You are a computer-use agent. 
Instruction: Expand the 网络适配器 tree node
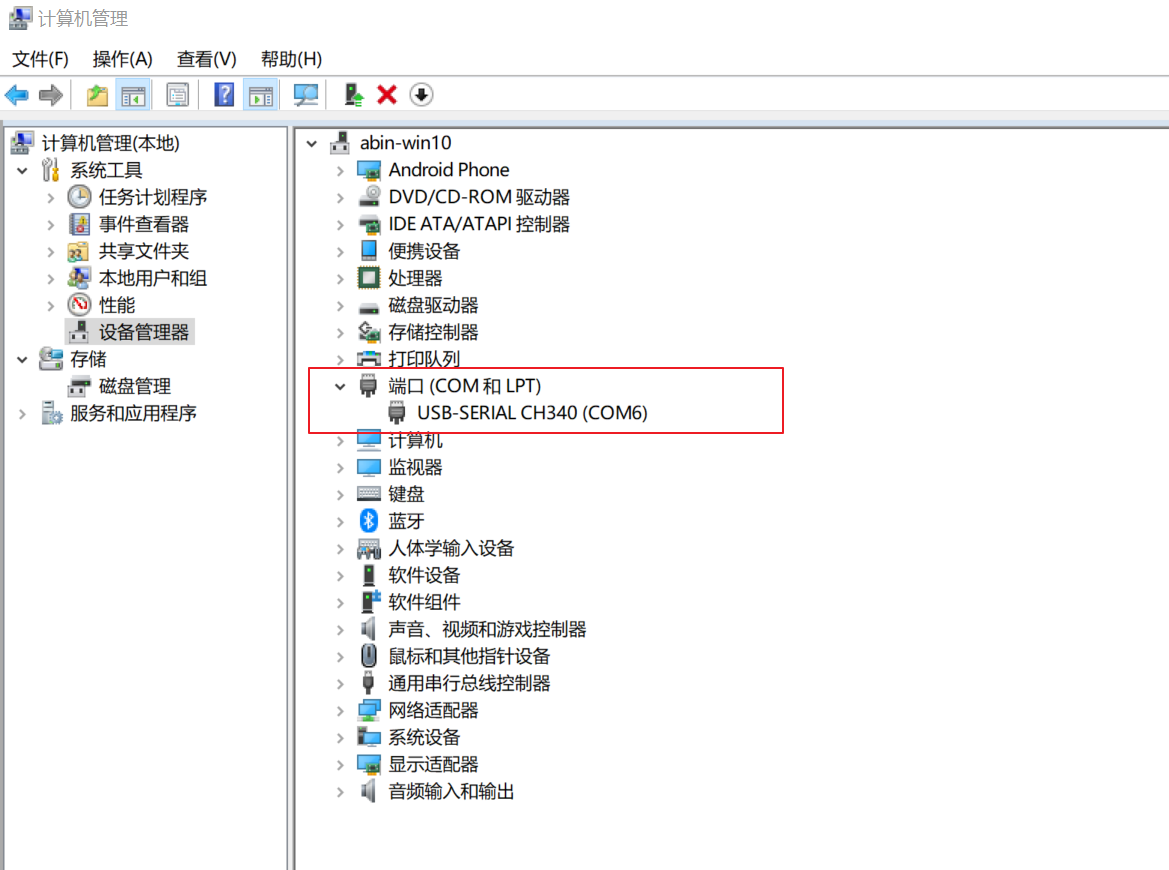coord(340,709)
